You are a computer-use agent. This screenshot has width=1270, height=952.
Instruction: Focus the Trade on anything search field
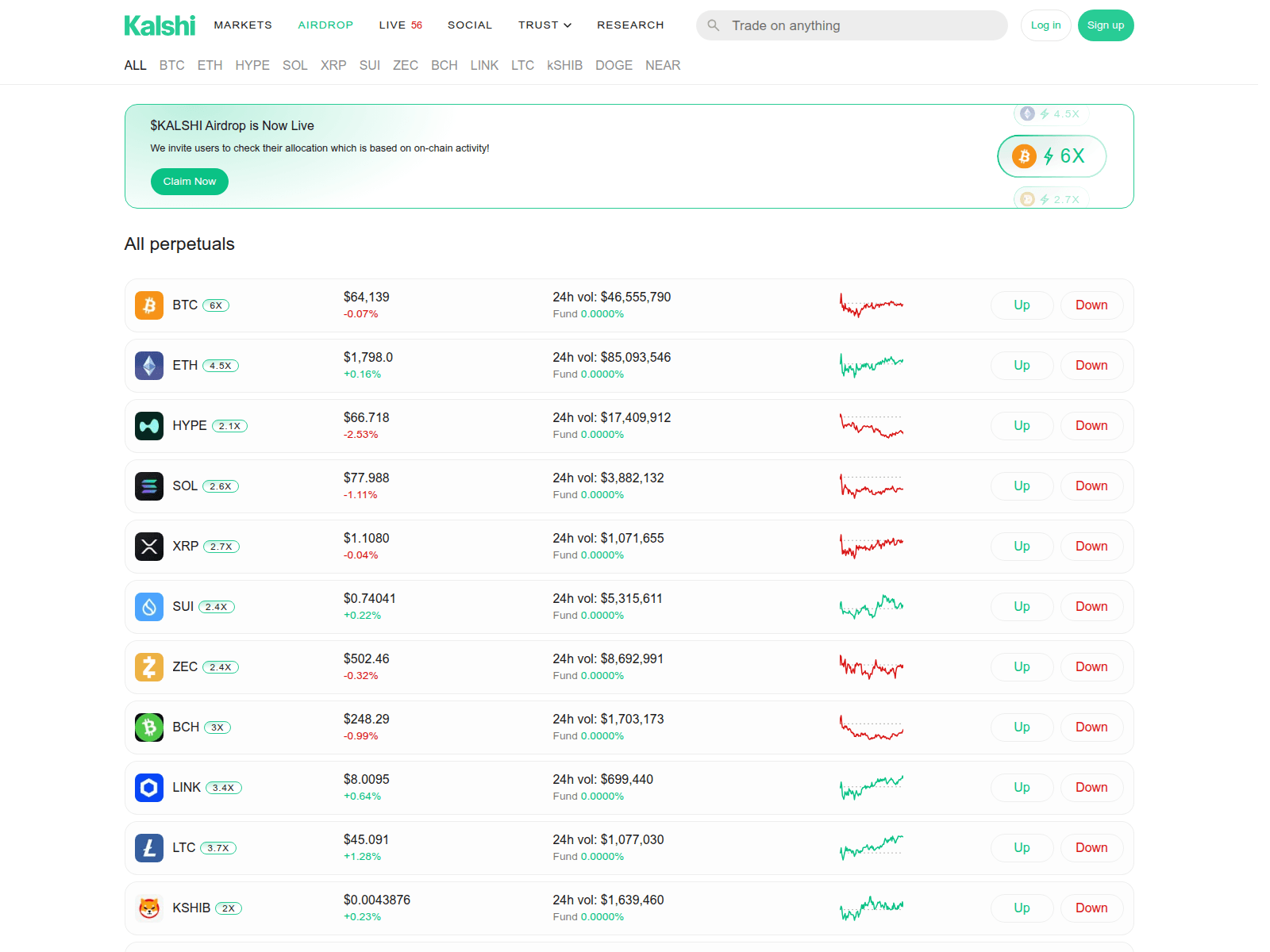click(852, 25)
